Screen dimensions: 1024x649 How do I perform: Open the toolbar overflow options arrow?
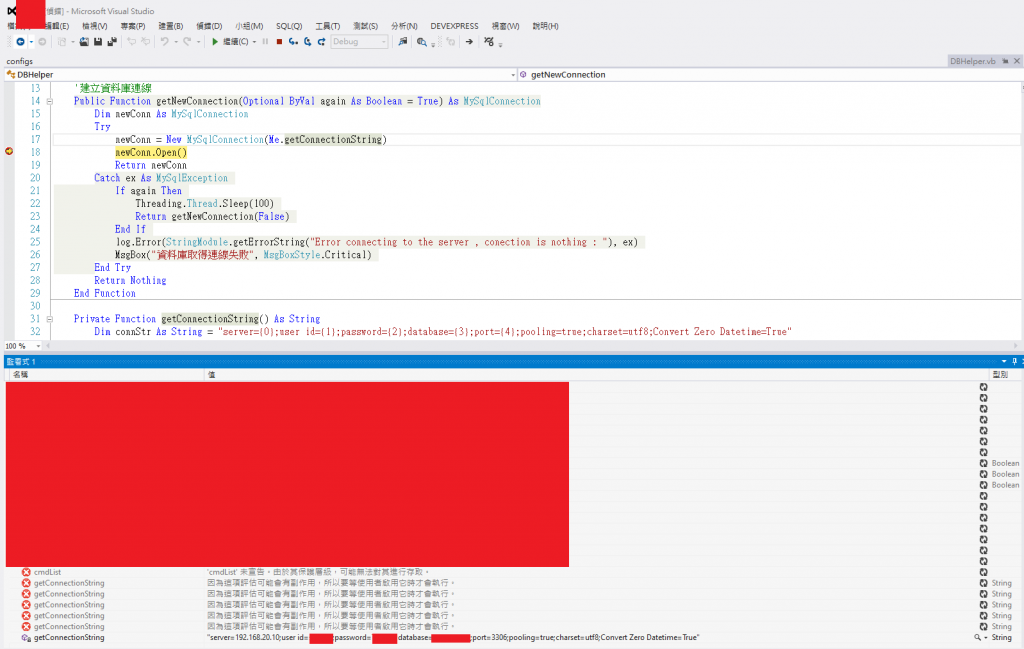point(500,44)
